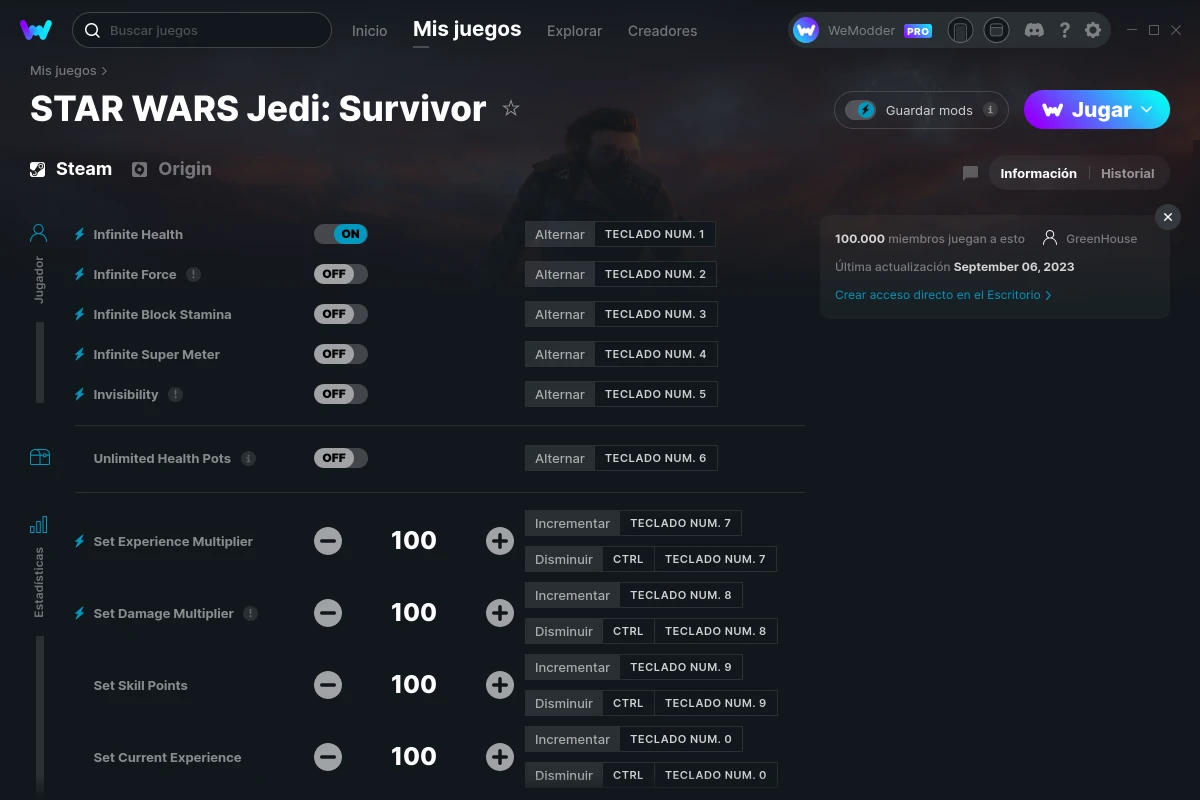
Task: Click the WeMod logo icon
Action: tap(36, 30)
